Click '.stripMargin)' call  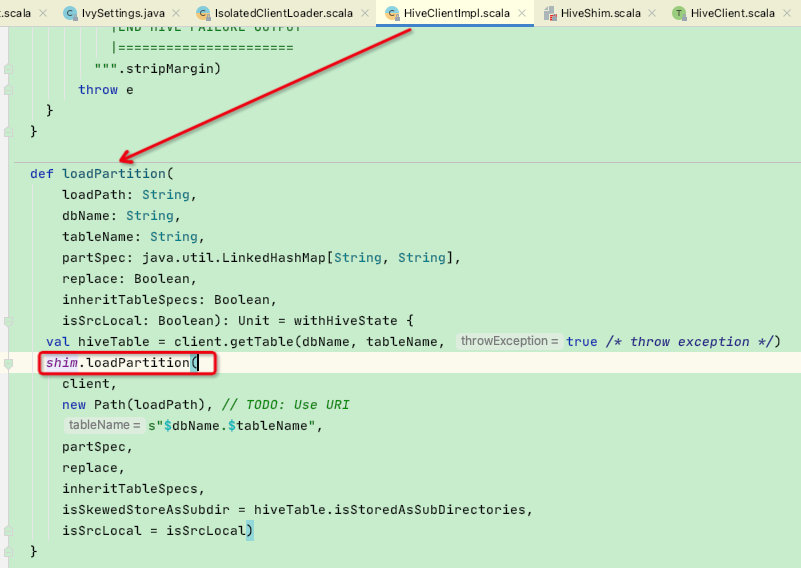169,69
